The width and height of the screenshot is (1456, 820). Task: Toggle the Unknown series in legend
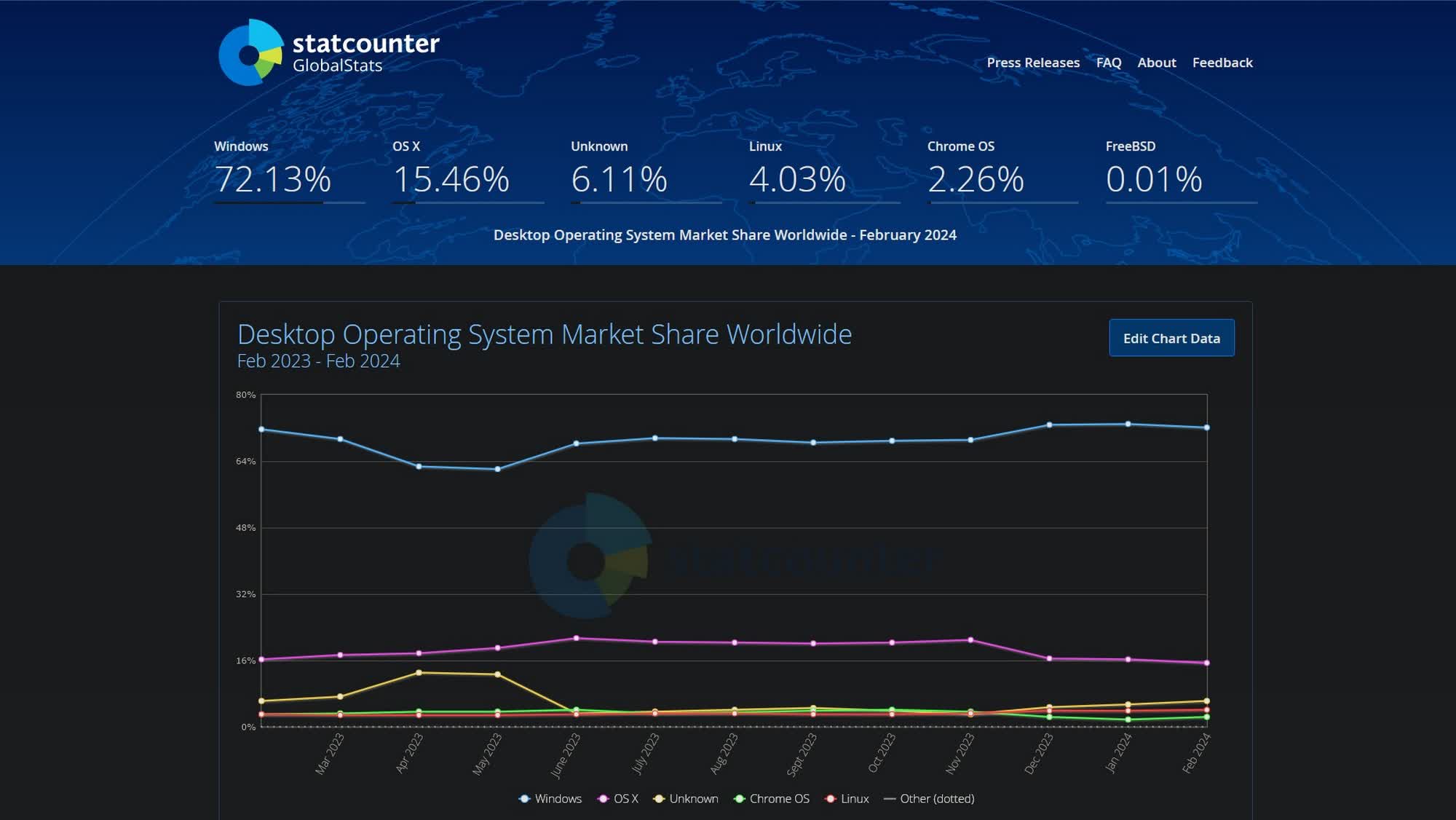click(x=686, y=799)
